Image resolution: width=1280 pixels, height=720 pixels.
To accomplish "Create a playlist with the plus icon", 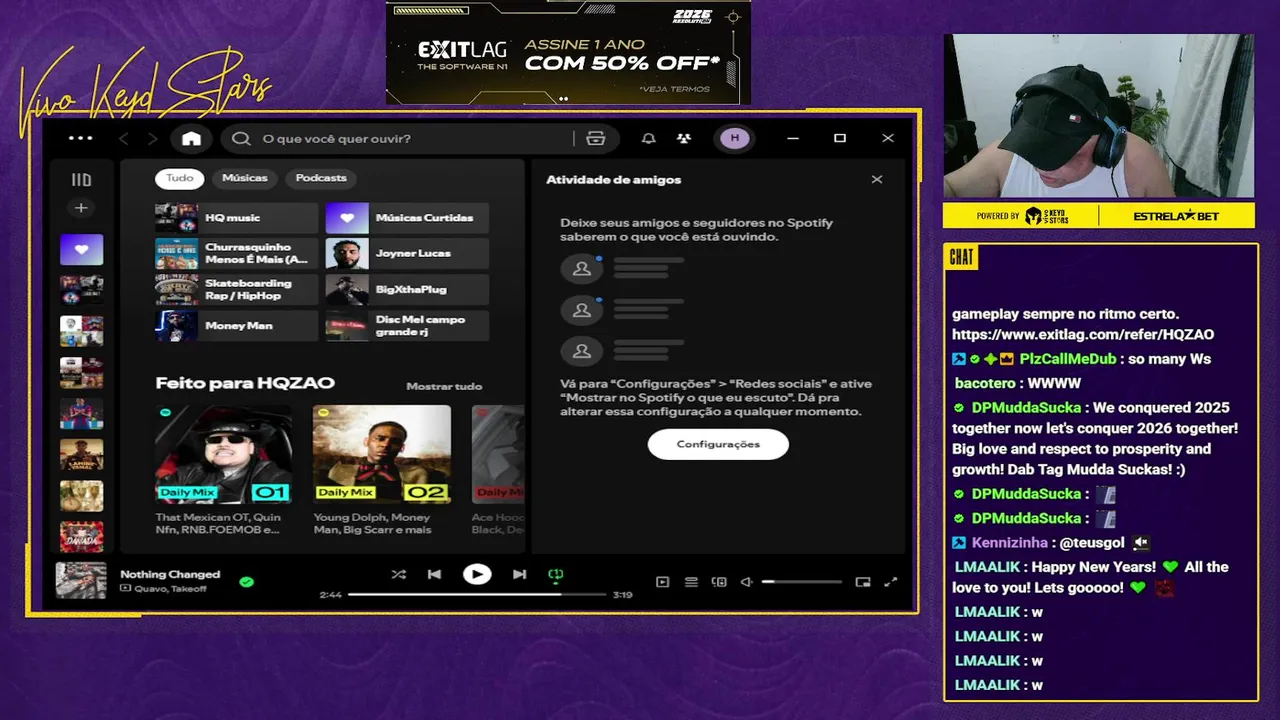I will [x=81, y=208].
